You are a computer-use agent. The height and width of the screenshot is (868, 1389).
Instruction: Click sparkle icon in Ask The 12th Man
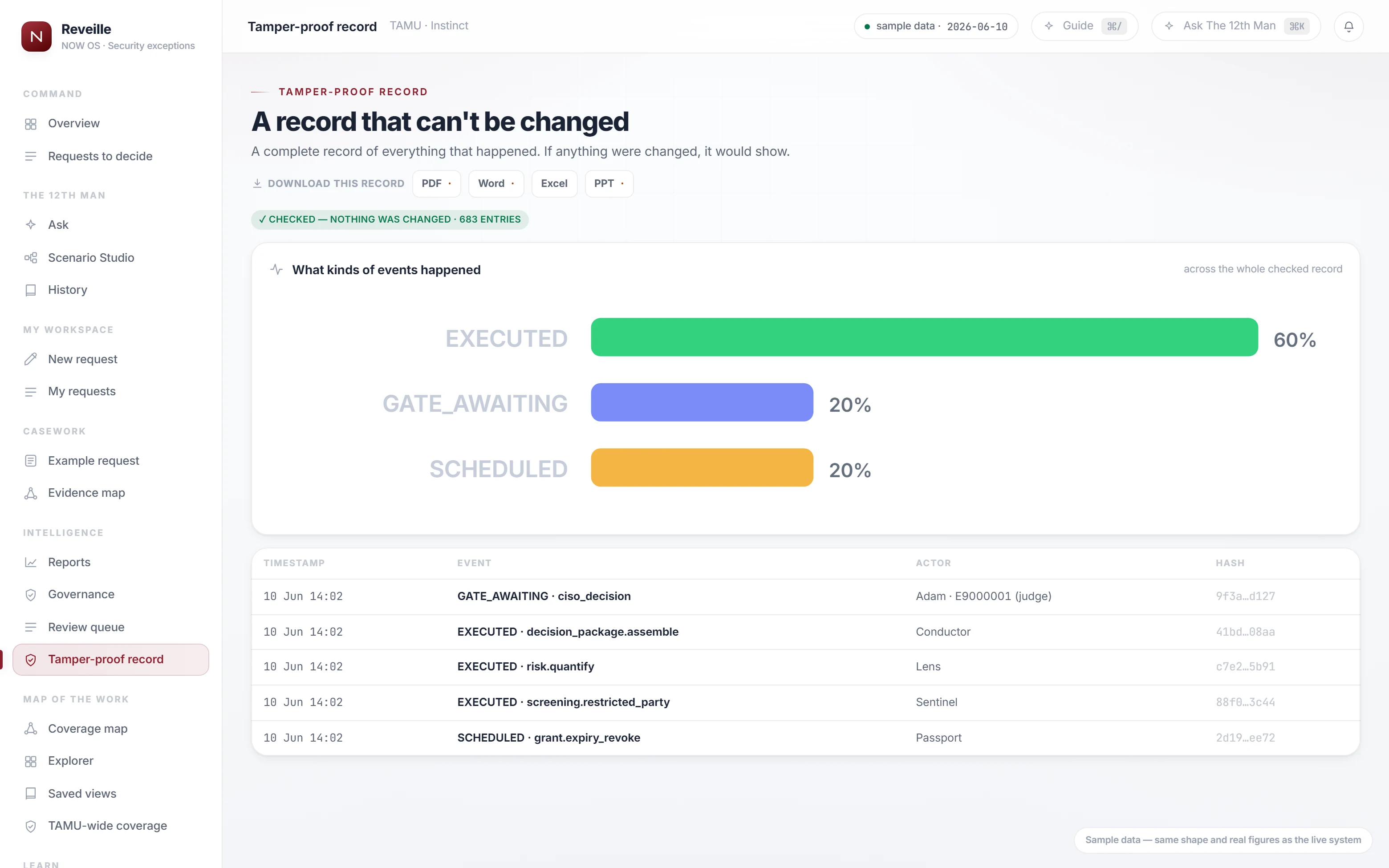(1169, 26)
